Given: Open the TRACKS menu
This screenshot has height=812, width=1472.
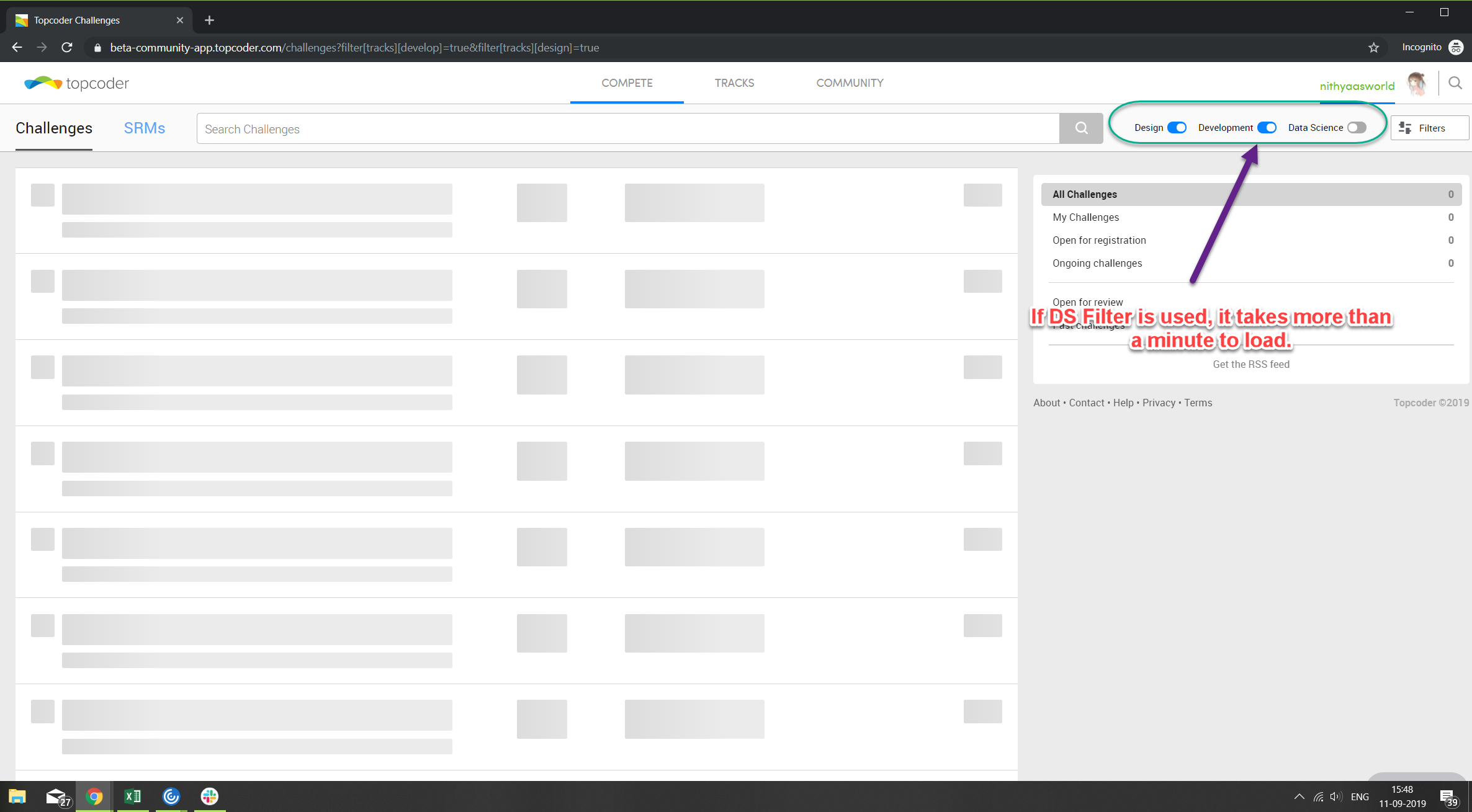Looking at the screenshot, I should [x=734, y=83].
